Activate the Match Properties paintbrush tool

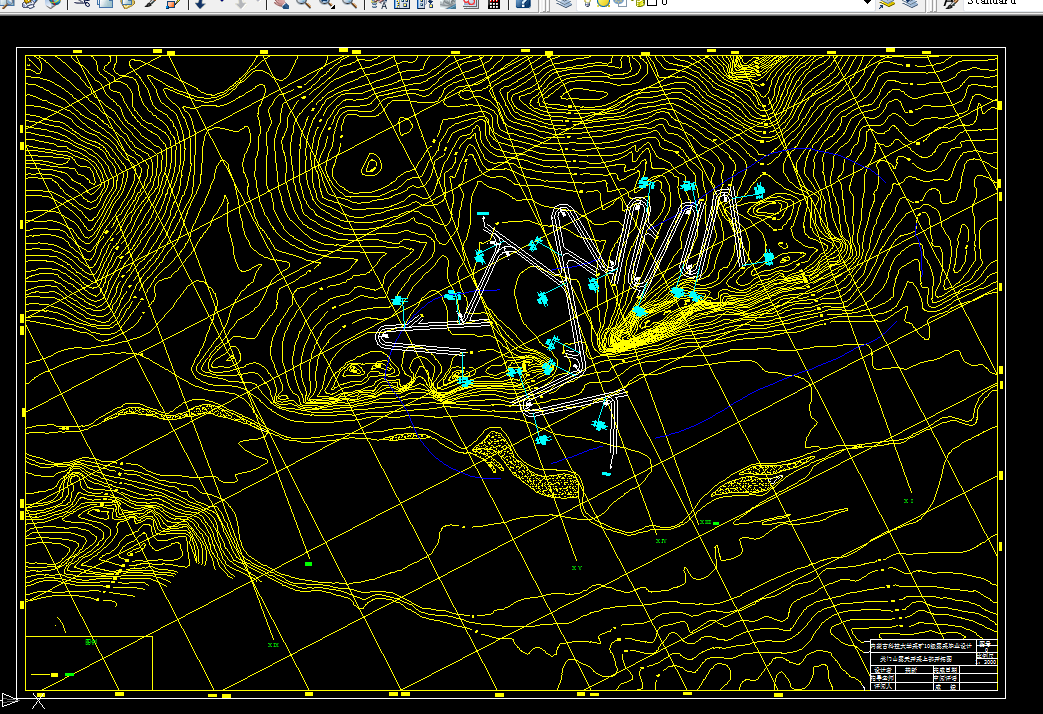click(x=151, y=3)
